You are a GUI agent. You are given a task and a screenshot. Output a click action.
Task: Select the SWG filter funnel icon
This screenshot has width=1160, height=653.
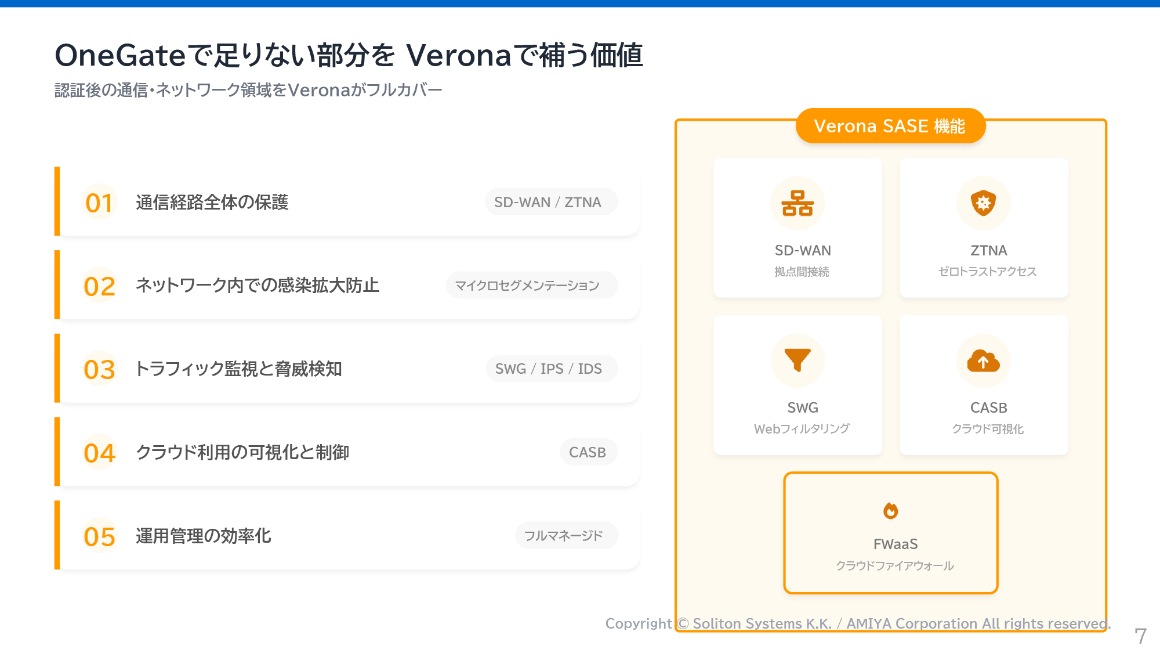pos(797,359)
